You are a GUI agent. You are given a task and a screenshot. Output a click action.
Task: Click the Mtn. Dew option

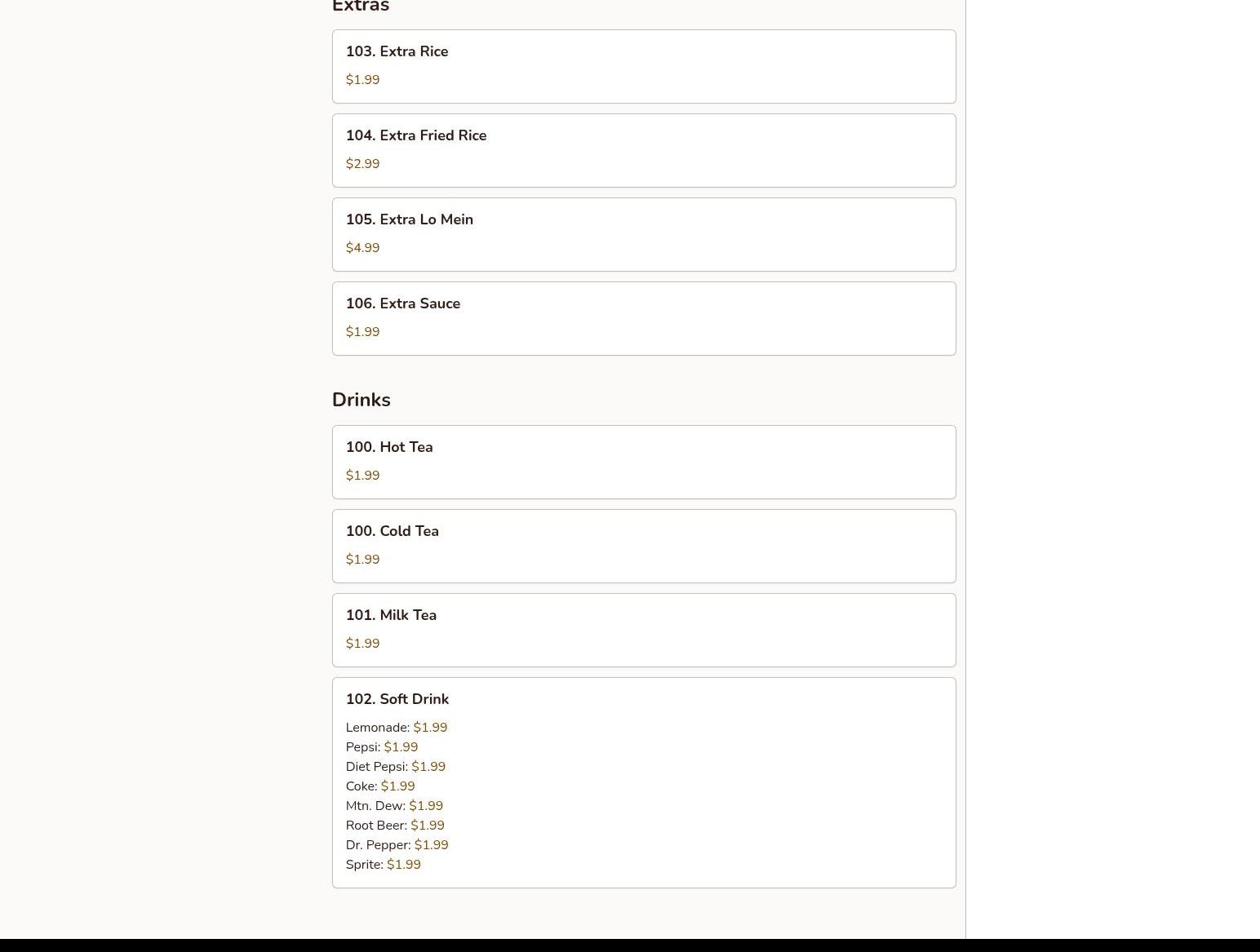tap(394, 806)
